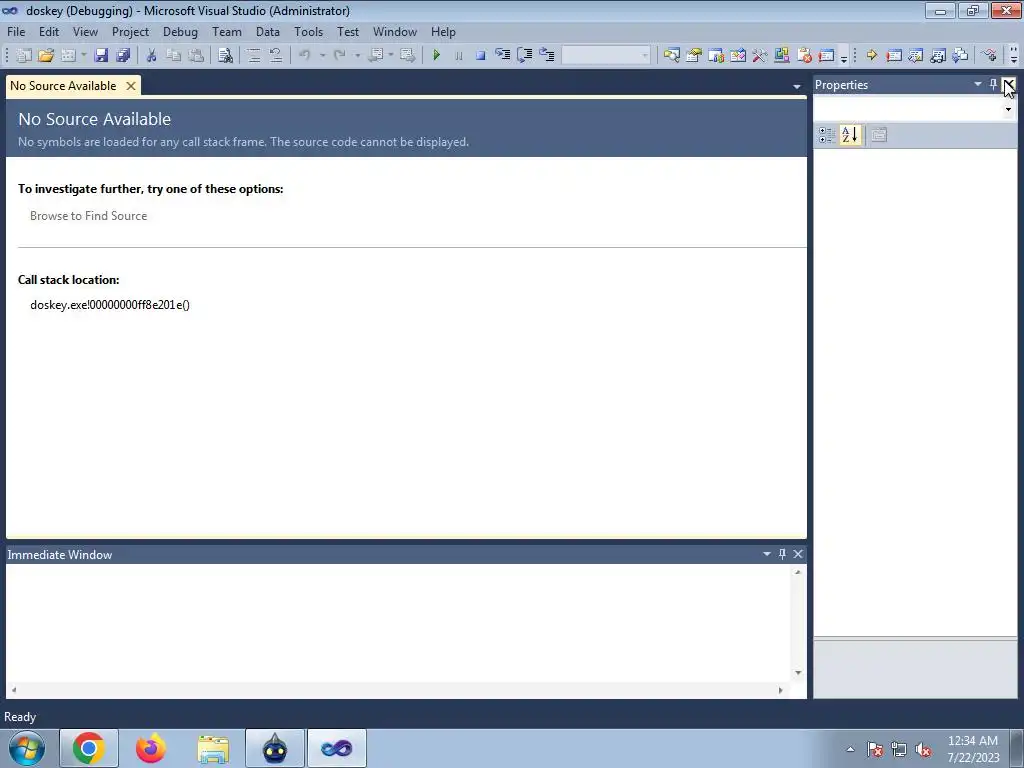The height and width of the screenshot is (768, 1024).
Task: Click the Save All icon
Action: point(123,56)
